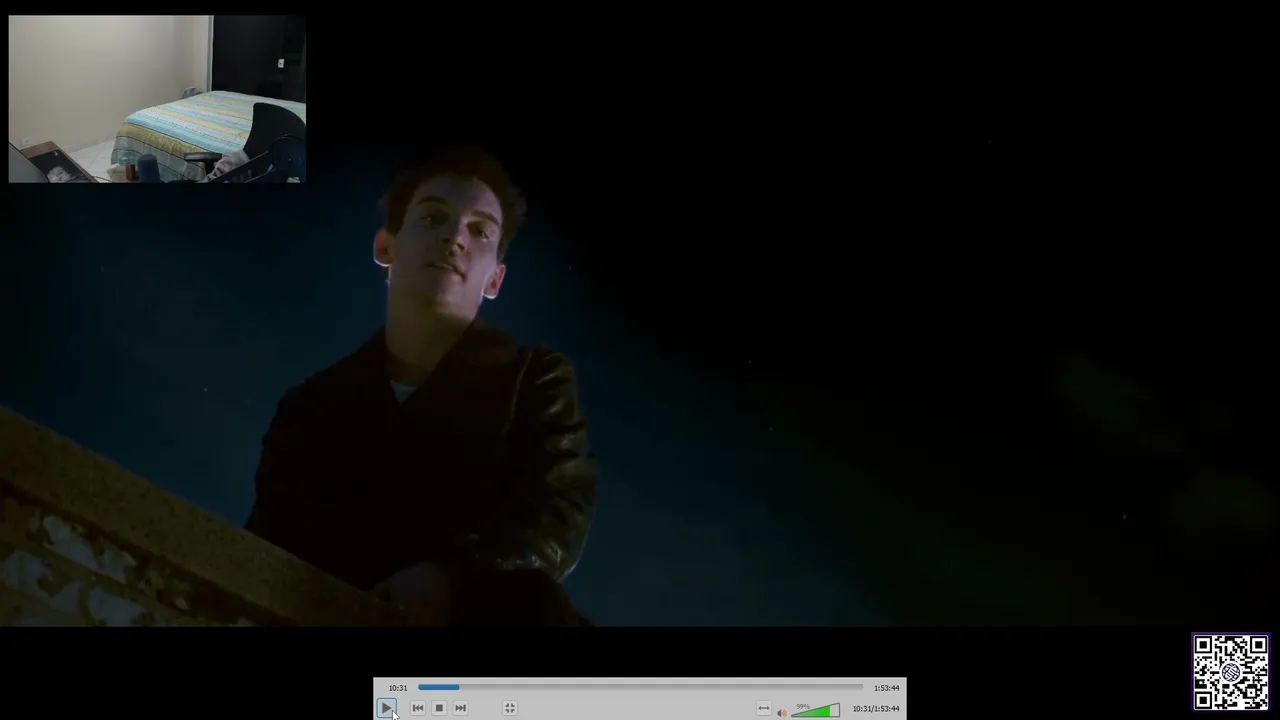Screen dimensions: 1280x720
Task: Click the double-arrow button beside the speaker
Action: point(764,709)
